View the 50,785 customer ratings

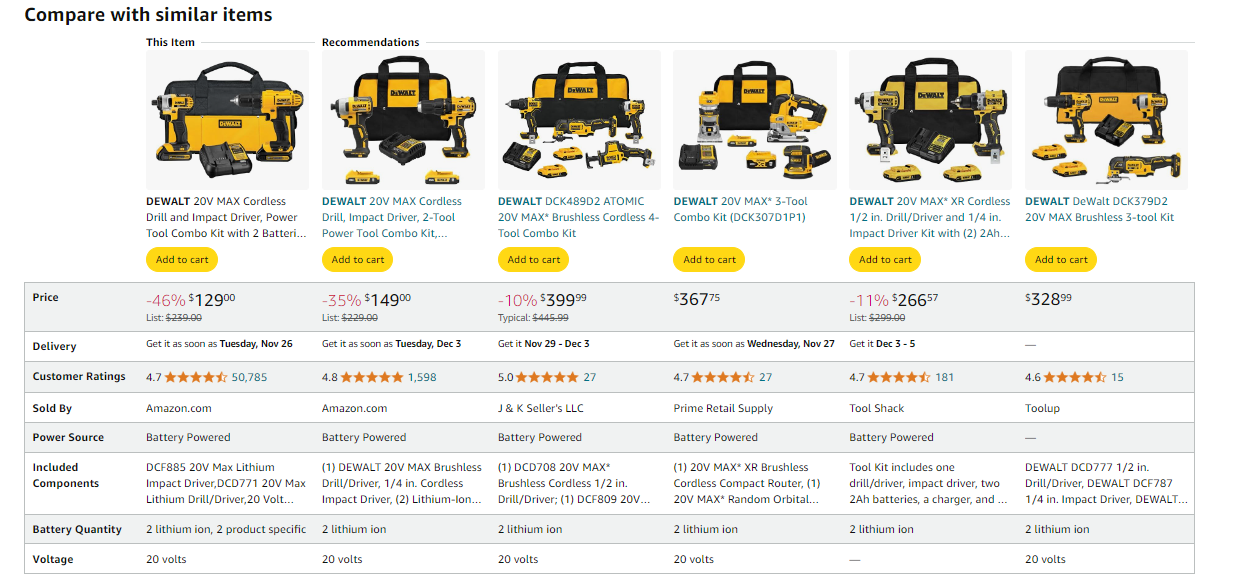(249, 377)
